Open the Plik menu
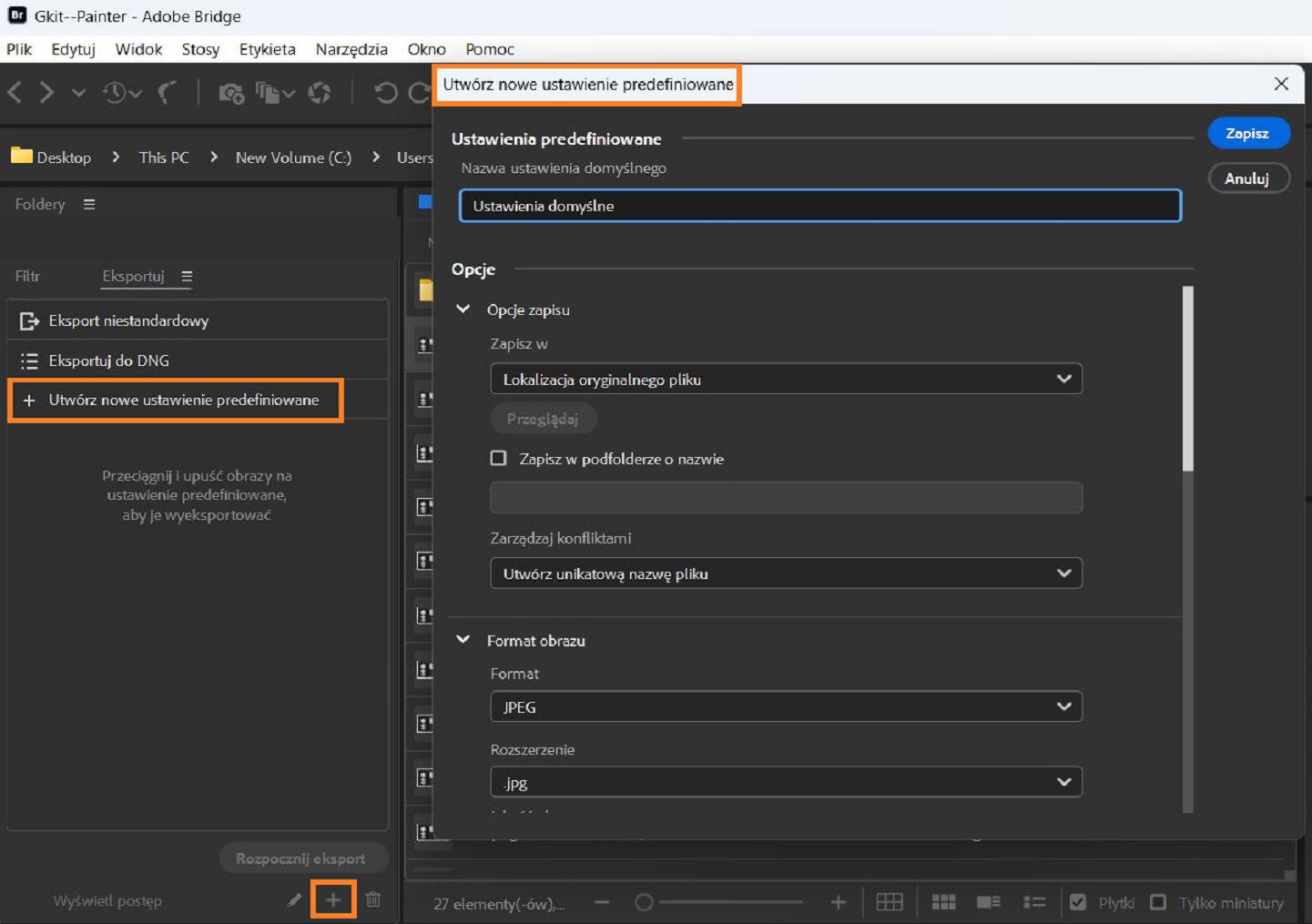This screenshot has width=1312, height=924. coord(19,49)
